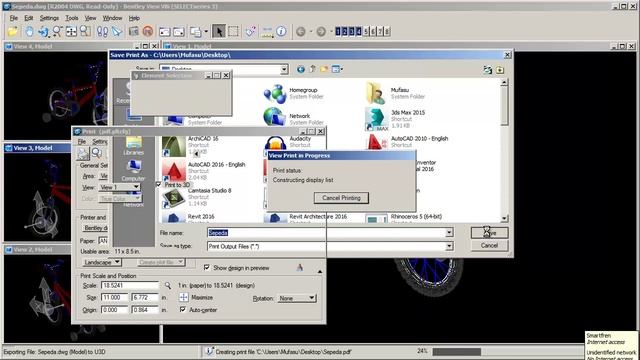Open the View menu
The height and width of the screenshot is (360, 640).
(90, 18)
